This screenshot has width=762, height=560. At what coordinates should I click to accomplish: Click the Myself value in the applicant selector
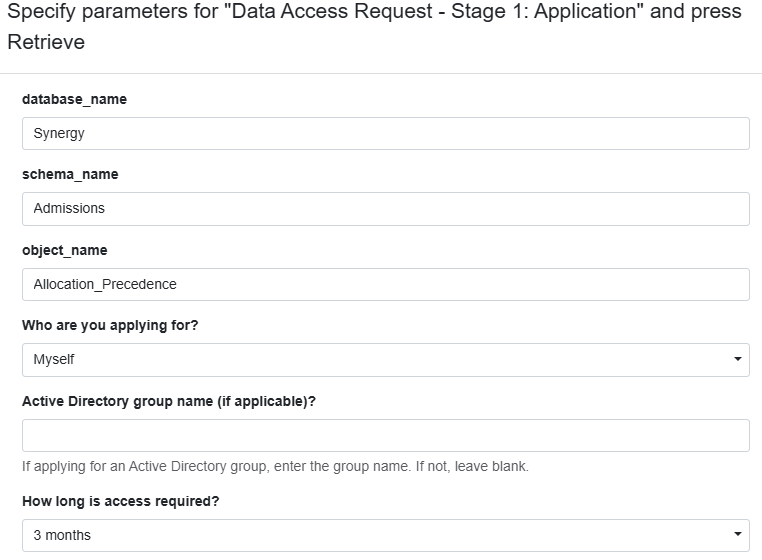[x=53, y=360]
